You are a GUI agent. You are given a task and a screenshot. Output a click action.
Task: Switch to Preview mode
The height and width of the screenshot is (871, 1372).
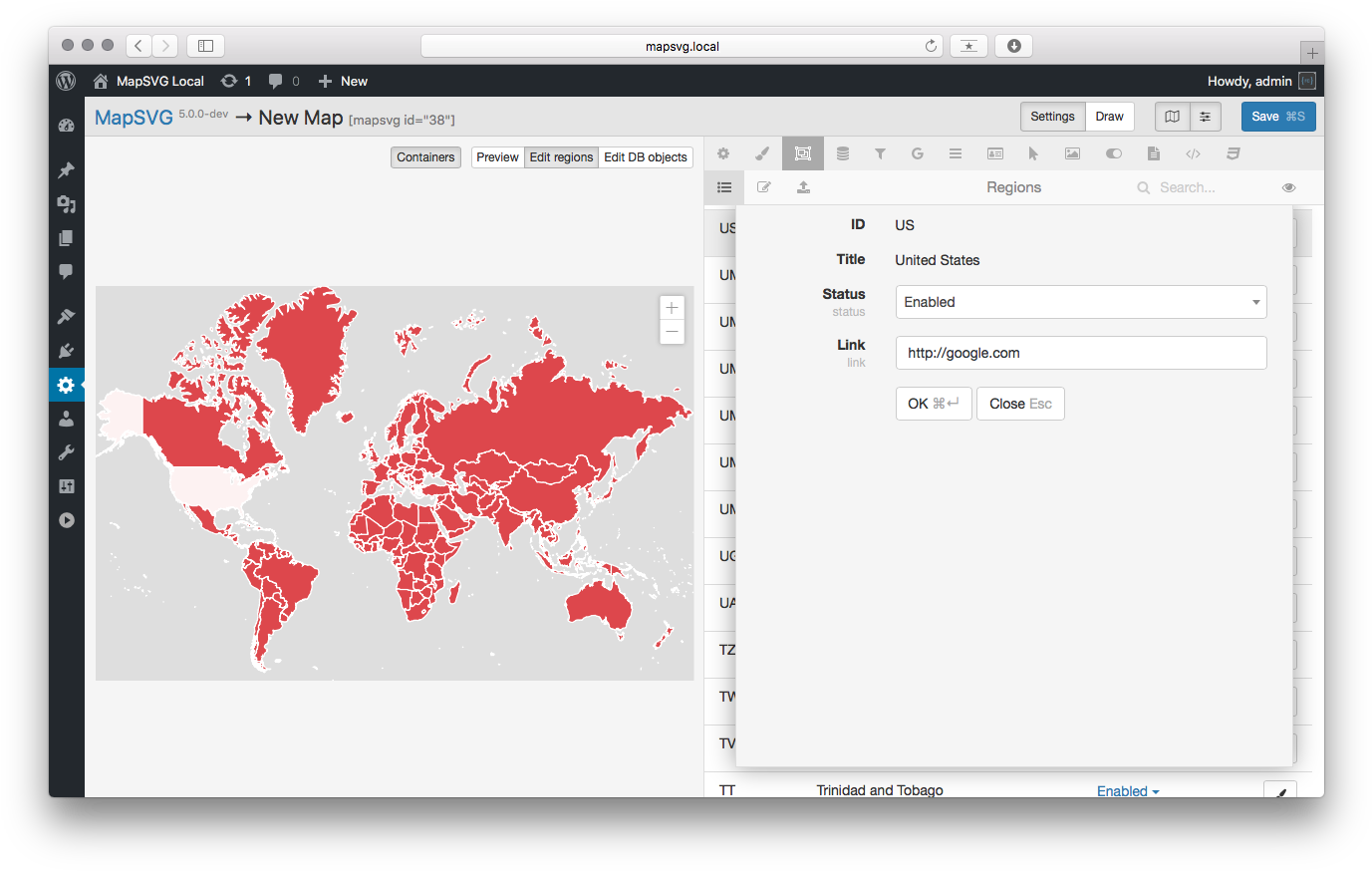[497, 157]
